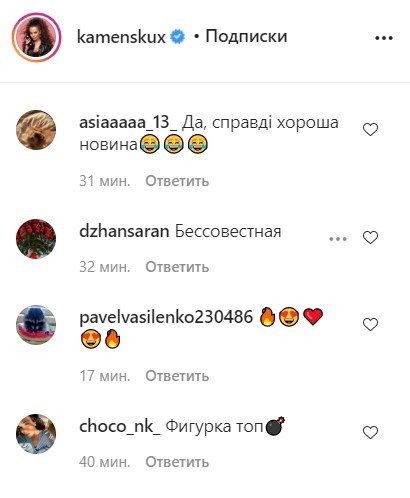Open comment options dots beside dzhansaran
Image resolution: width=410 pixels, height=498 pixels.
click(338, 239)
